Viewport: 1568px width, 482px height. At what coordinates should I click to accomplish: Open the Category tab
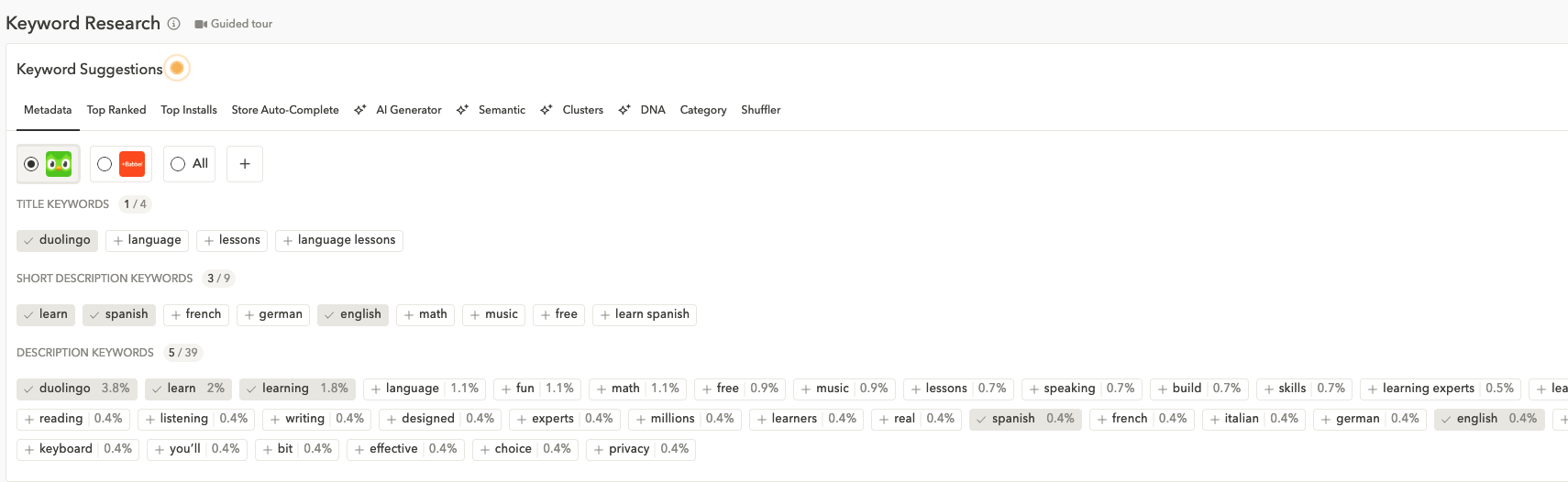[703, 110]
